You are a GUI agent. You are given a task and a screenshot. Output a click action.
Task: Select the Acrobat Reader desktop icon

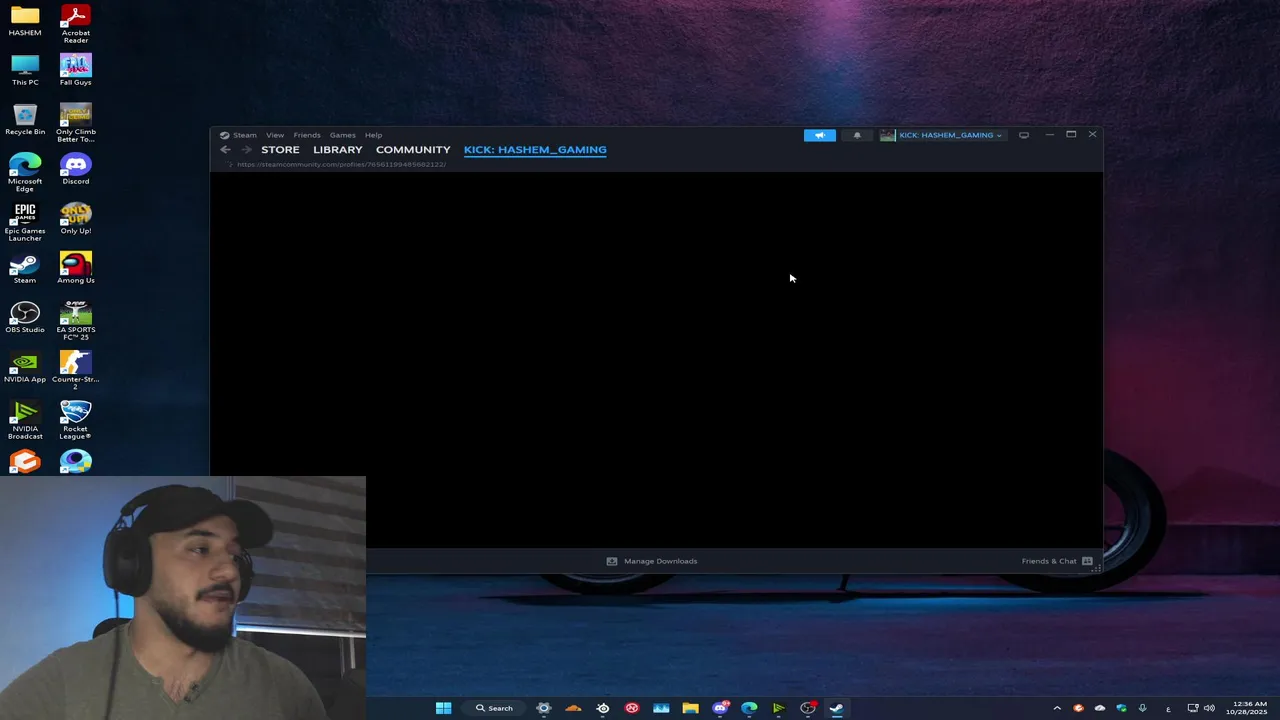[x=75, y=24]
